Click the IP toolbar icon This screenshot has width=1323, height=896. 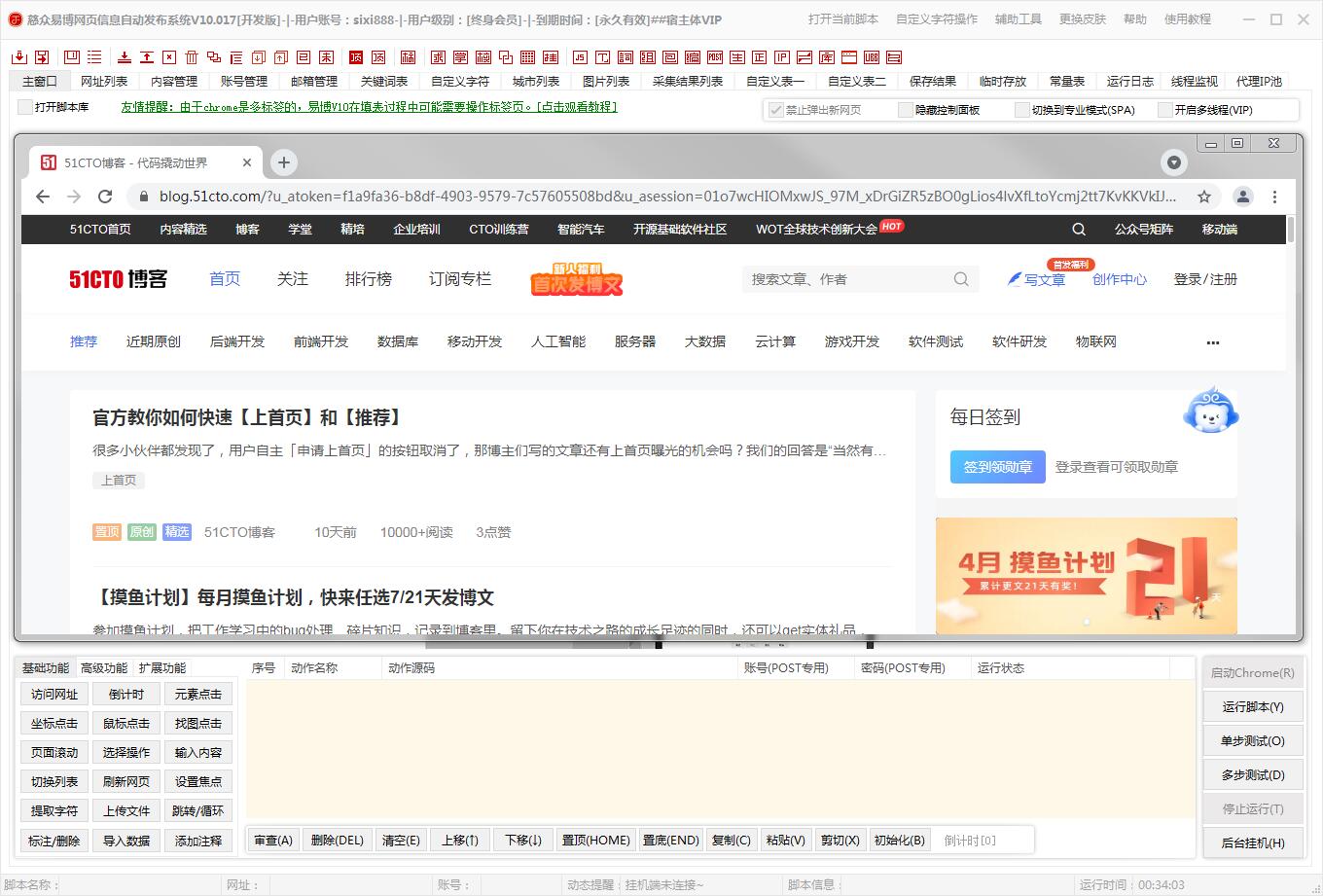pyautogui.click(x=782, y=57)
